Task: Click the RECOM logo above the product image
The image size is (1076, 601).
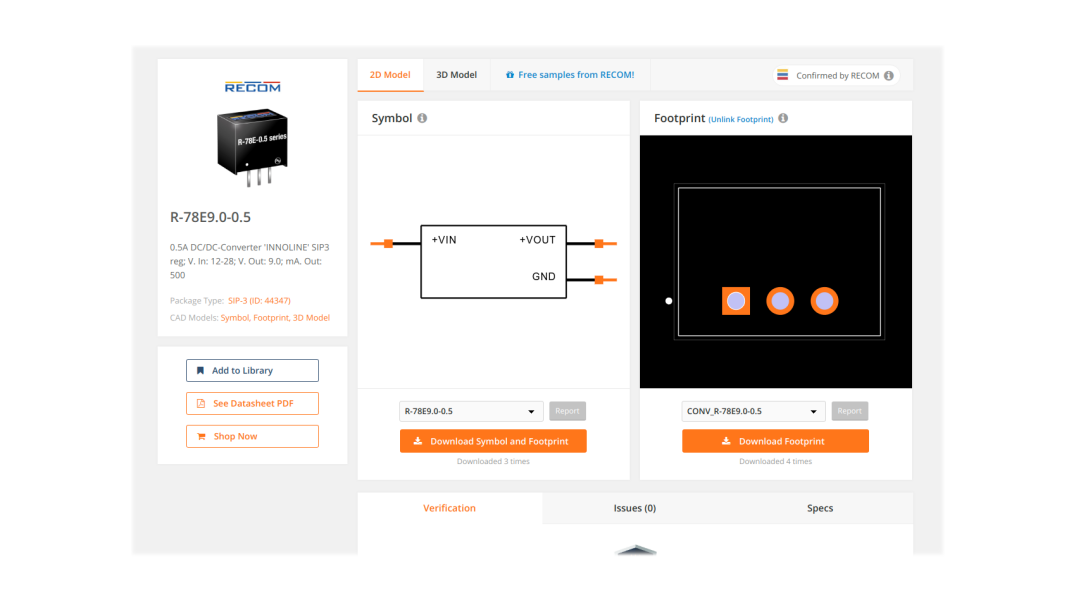Action: (x=253, y=87)
